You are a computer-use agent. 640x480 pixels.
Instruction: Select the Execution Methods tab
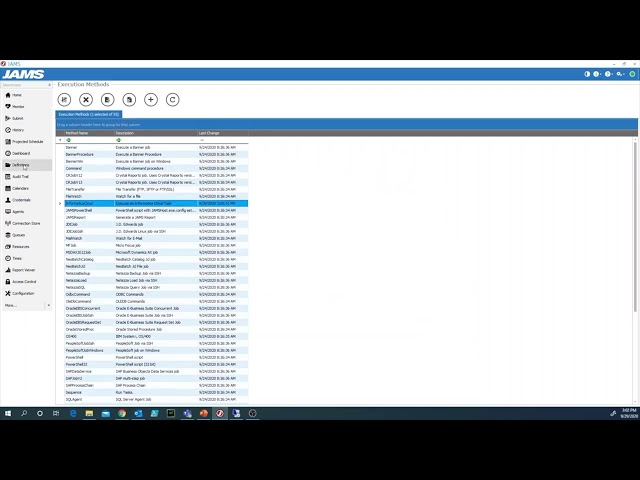pos(89,114)
